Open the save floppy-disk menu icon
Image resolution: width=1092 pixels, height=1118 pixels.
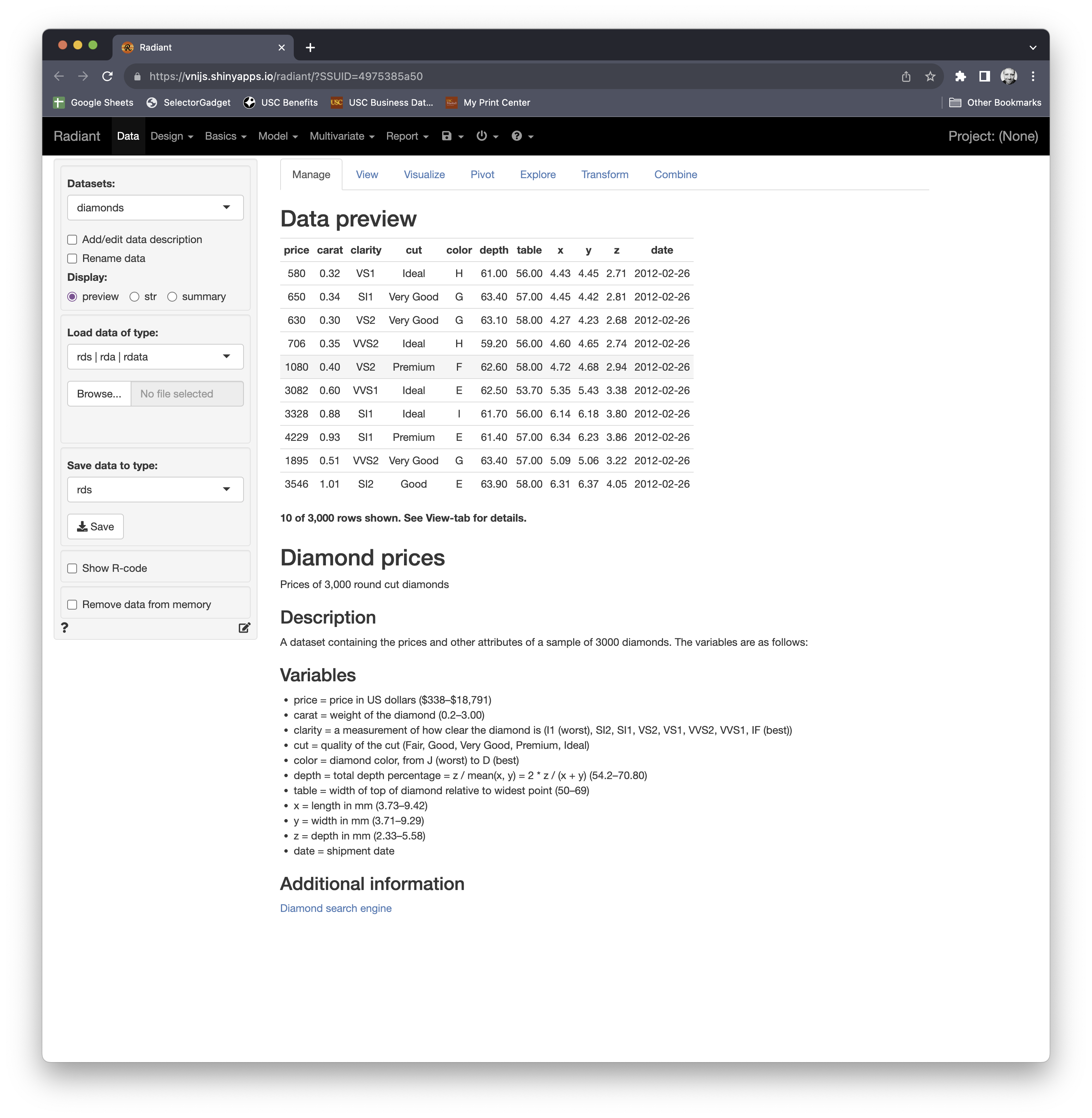click(447, 136)
